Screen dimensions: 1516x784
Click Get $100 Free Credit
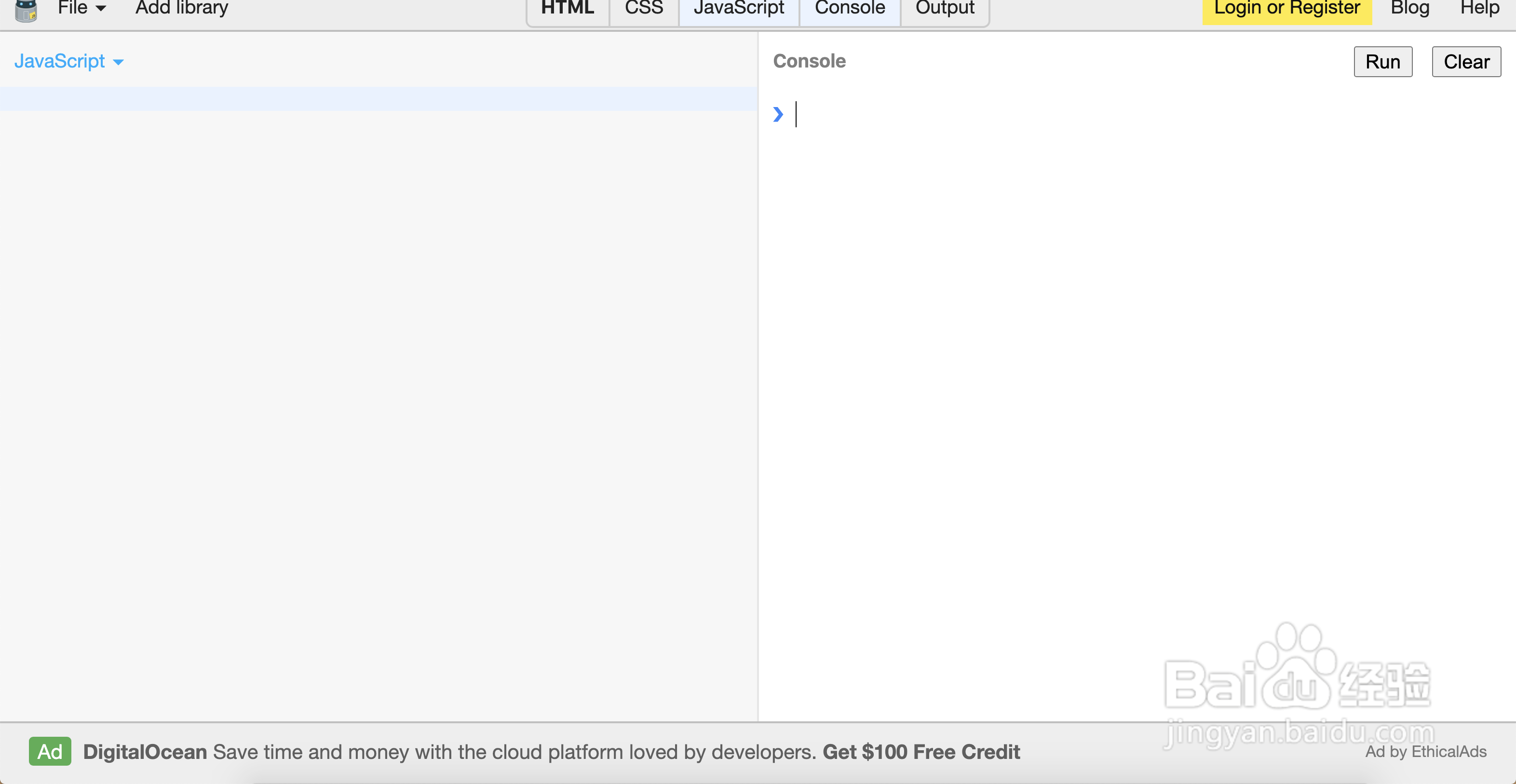[921, 752]
